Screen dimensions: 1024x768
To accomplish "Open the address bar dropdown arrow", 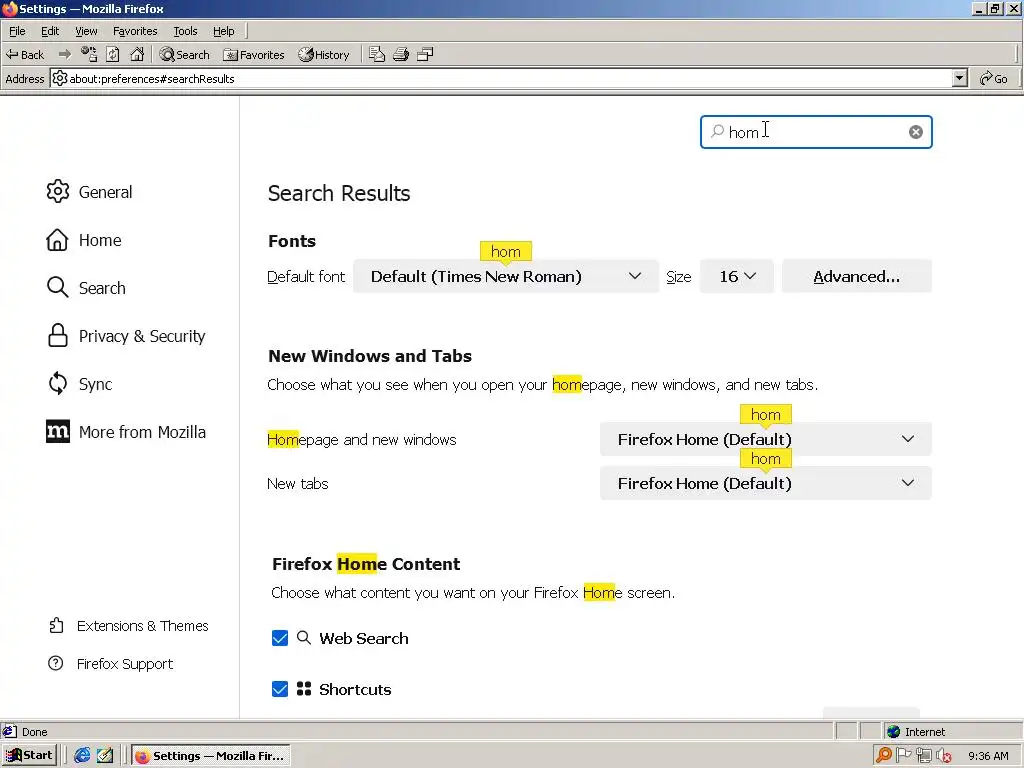I will [959, 78].
